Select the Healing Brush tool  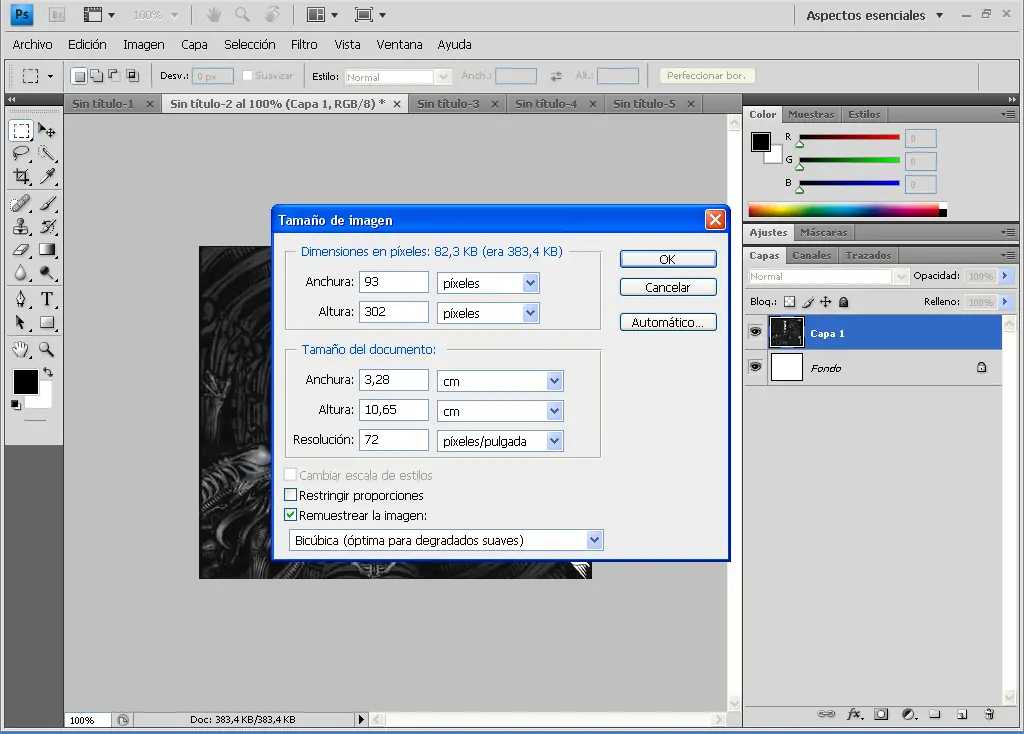tap(22, 204)
